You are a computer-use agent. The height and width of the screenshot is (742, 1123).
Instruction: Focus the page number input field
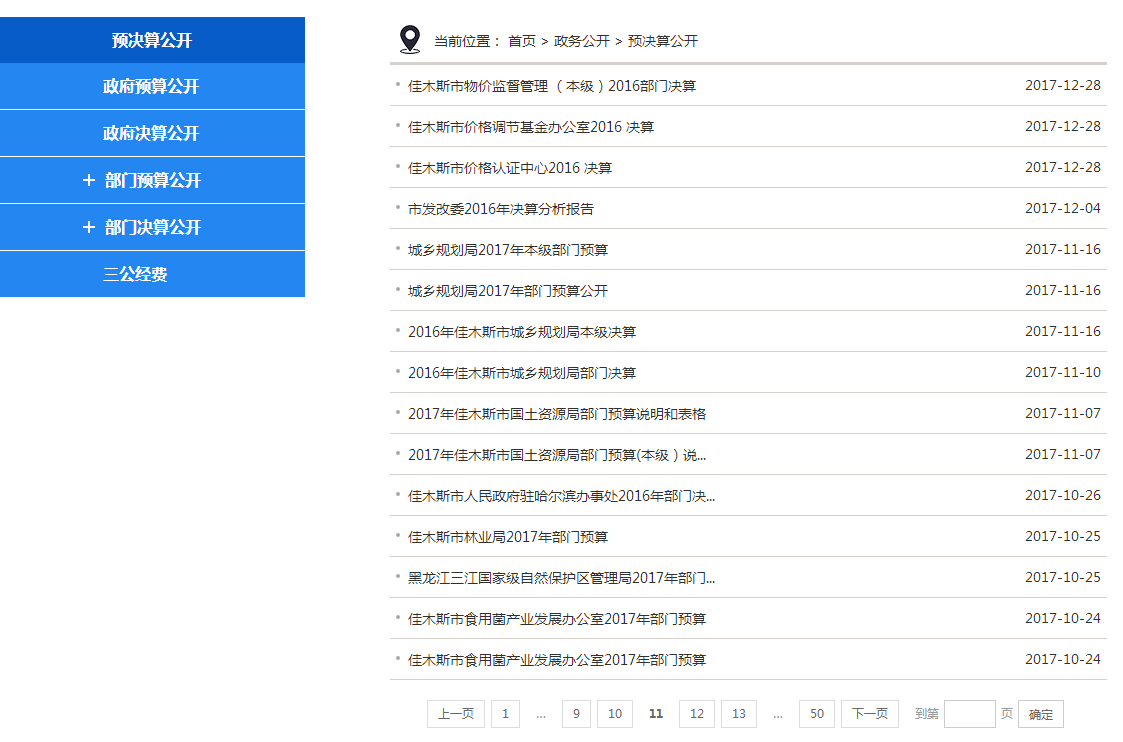click(969, 714)
